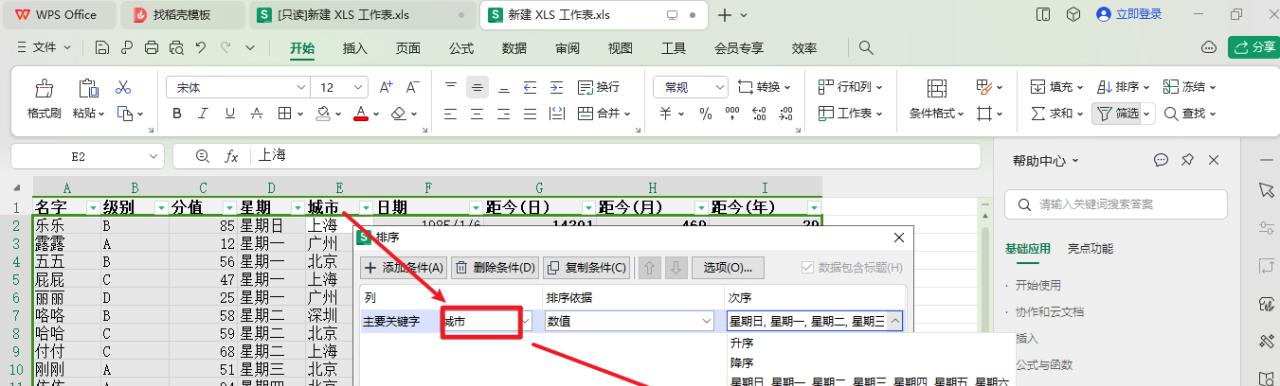Click the Save icon in quick access bar
Viewport: 1280px width, 386px height.
102,47
